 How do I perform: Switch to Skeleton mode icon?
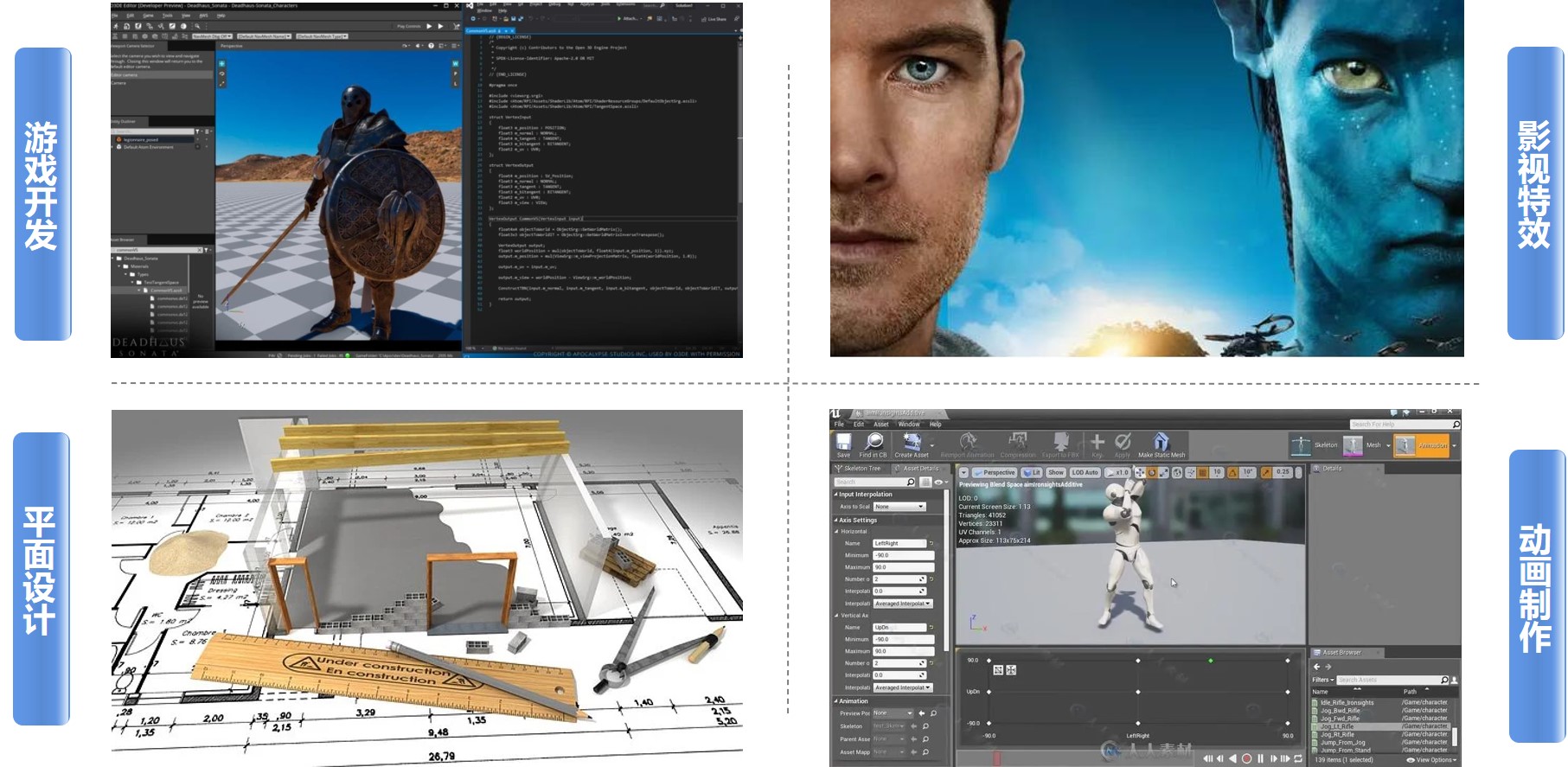1301,445
